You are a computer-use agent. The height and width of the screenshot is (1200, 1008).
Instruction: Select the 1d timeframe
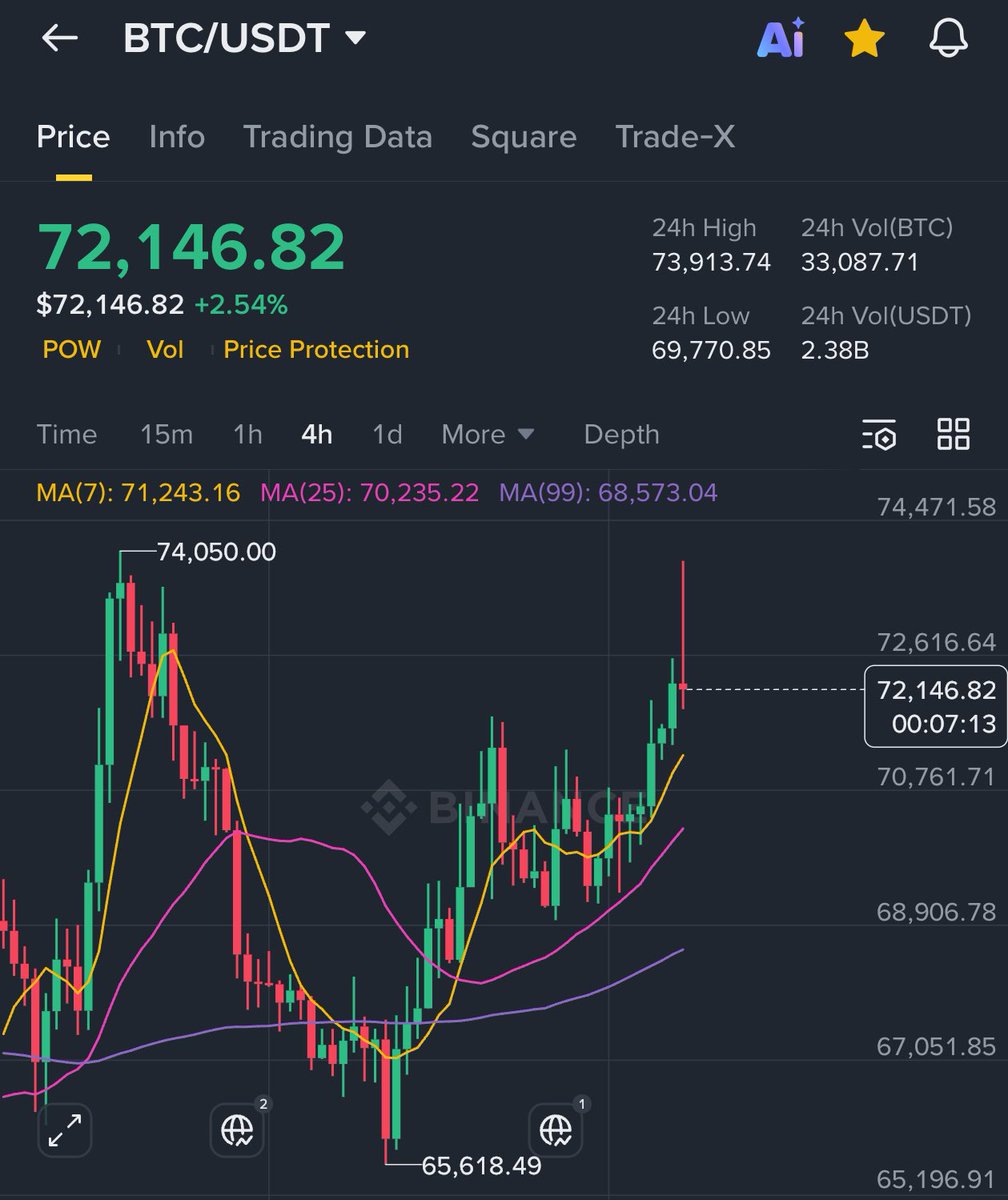point(387,434)
